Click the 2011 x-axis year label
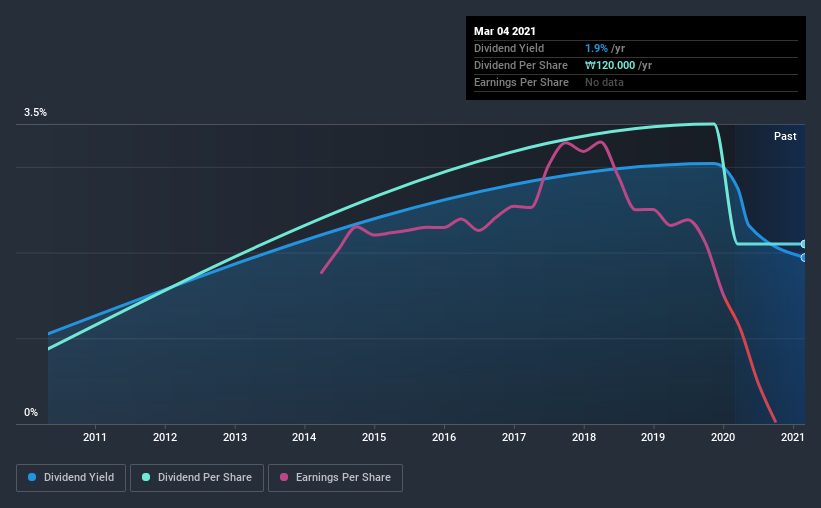The height and width of the screenshot is (508, 821). [x=95, y=437]
